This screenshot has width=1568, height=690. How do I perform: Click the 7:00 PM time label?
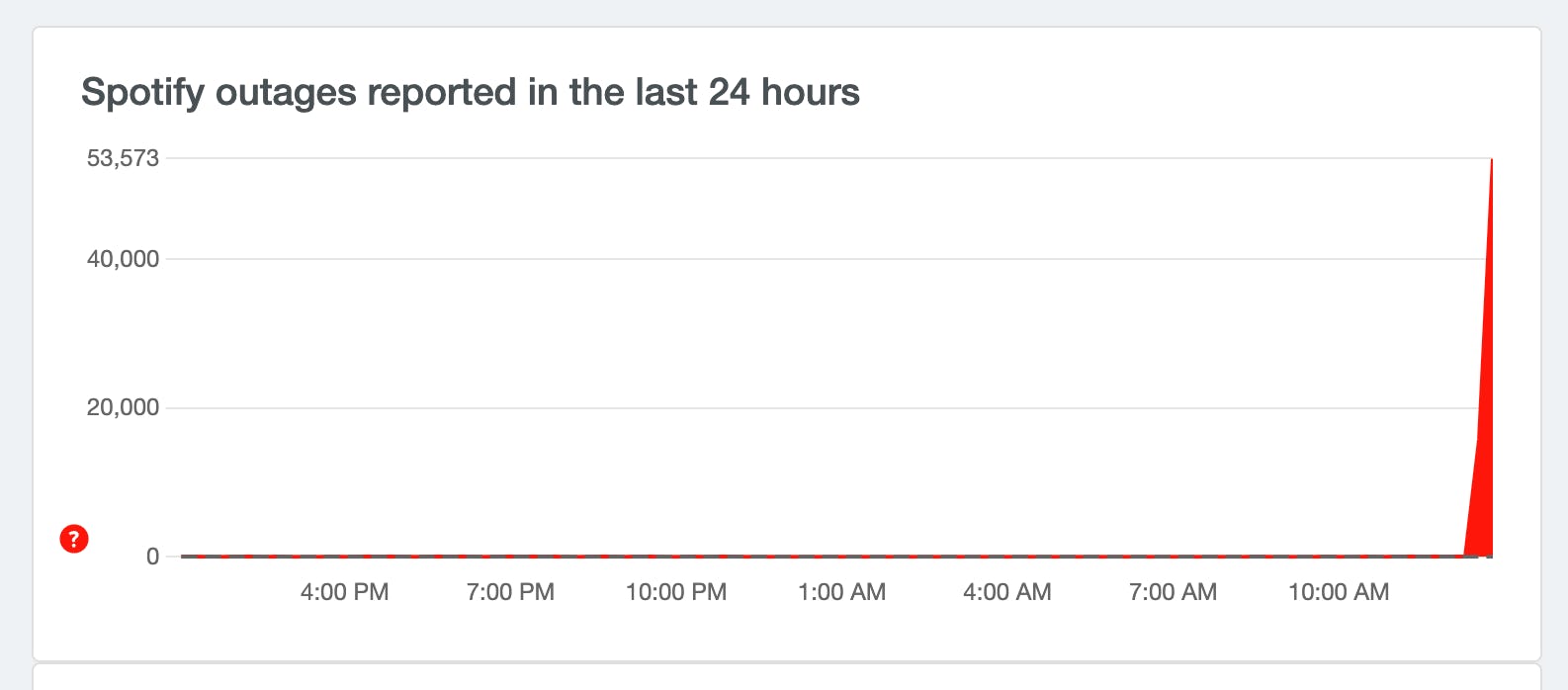[510, 592]
